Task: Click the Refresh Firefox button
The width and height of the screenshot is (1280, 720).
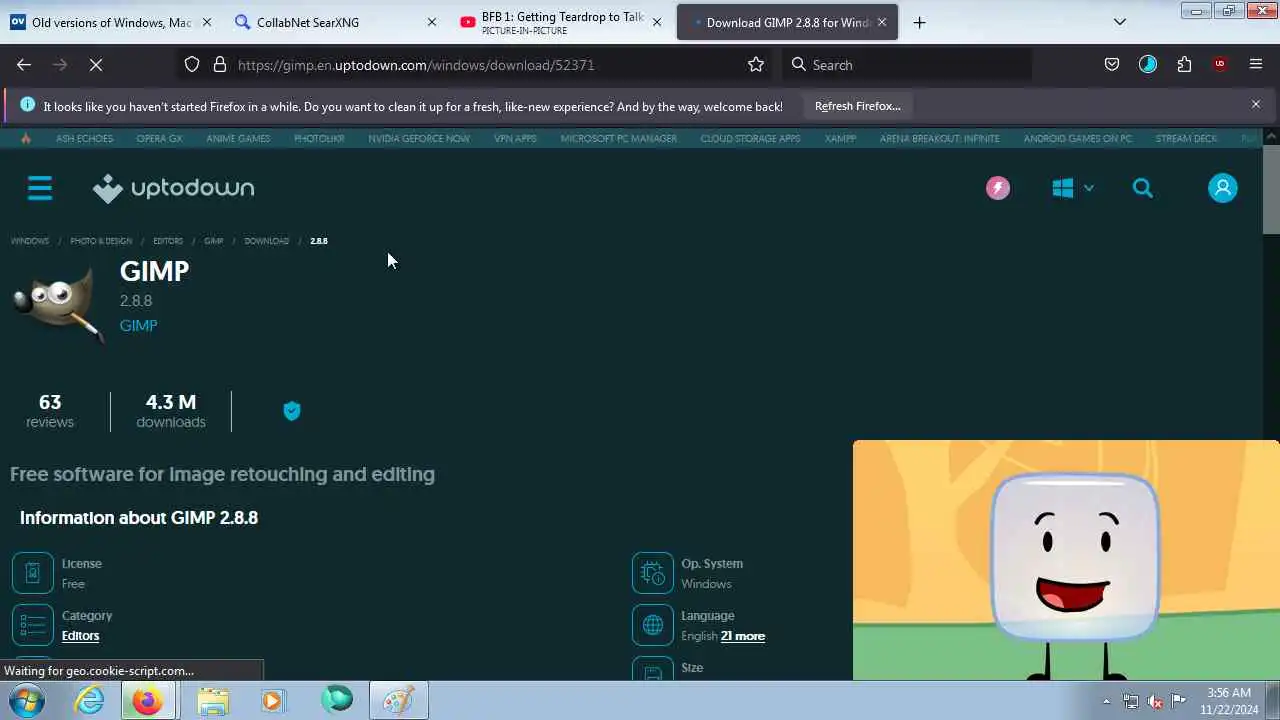Action: (x=857, y=106)
